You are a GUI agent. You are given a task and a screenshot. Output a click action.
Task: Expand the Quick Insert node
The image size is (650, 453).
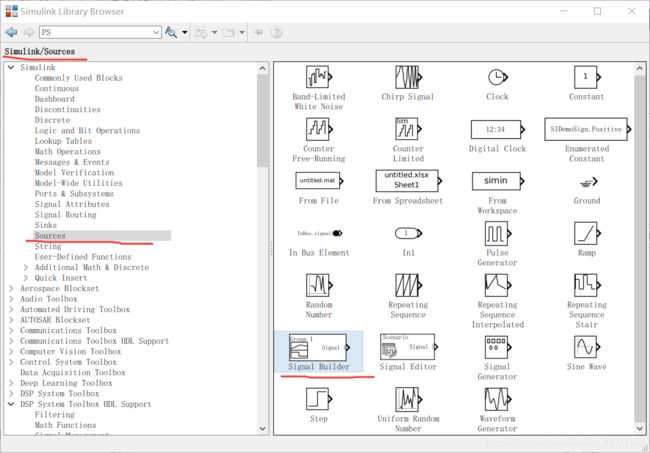pos(26,278)
